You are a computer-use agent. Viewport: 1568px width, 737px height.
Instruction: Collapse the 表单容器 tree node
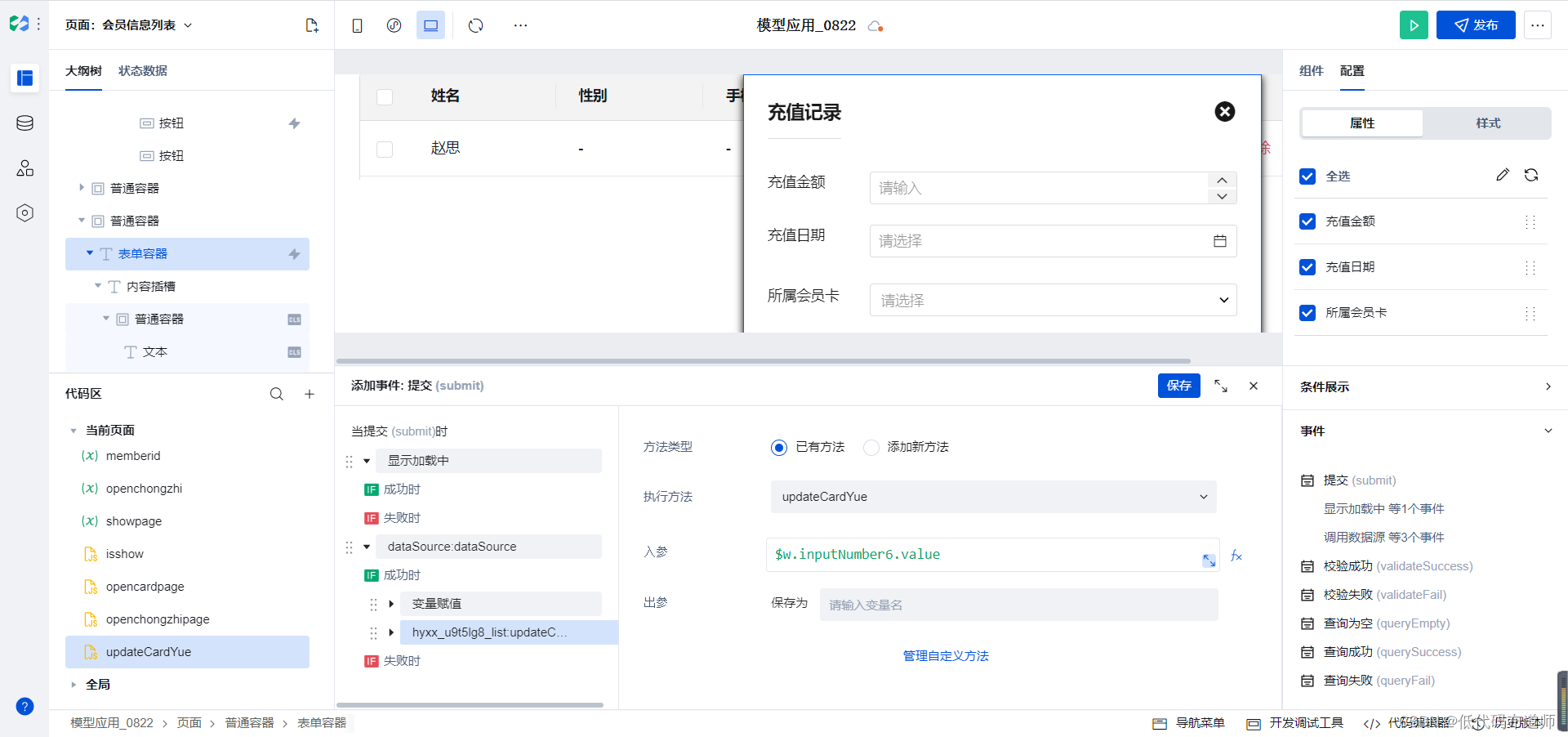[90, 253]
